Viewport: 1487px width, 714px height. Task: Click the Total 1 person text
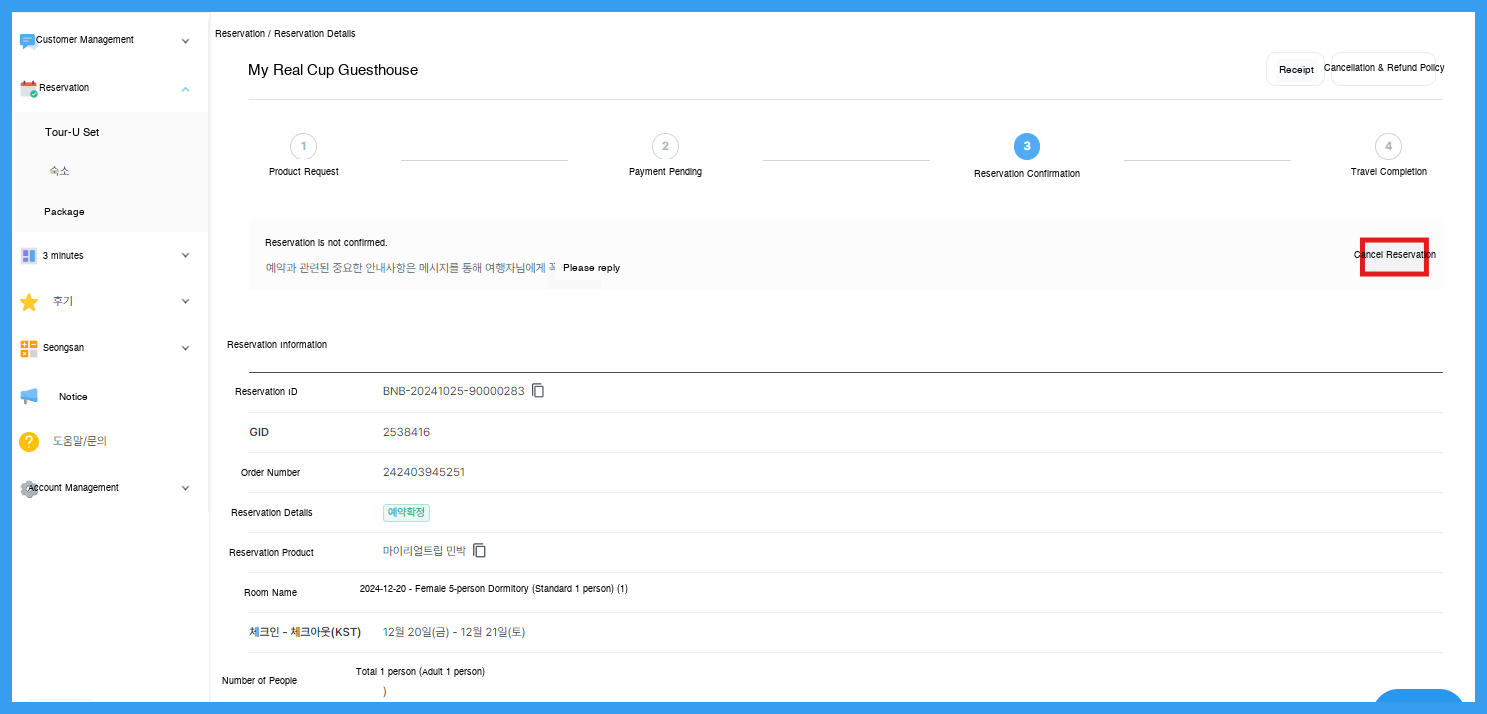(x=420, y=672)
